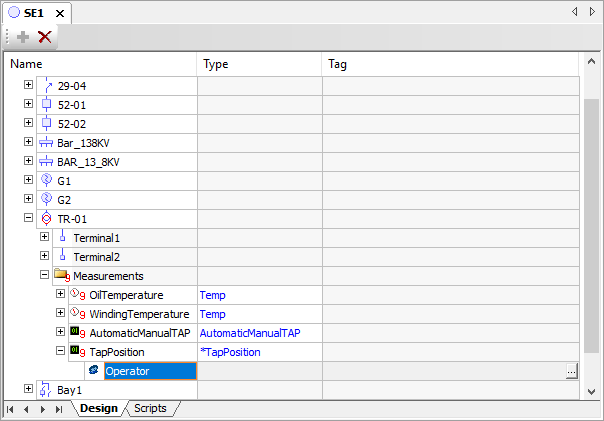Collapse the Measurements folder node
The width and height of the screenshot is (604, 421).
tap(45, 276)
